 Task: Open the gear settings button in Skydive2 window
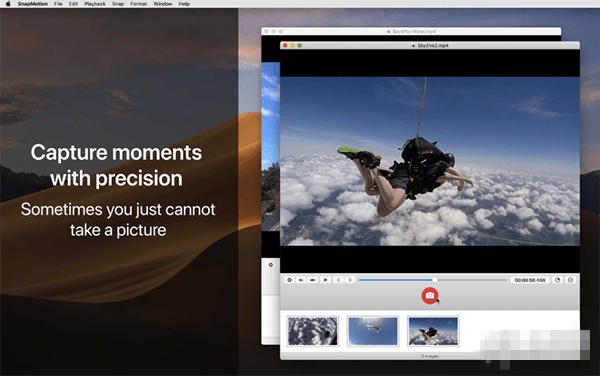point(289,280)
